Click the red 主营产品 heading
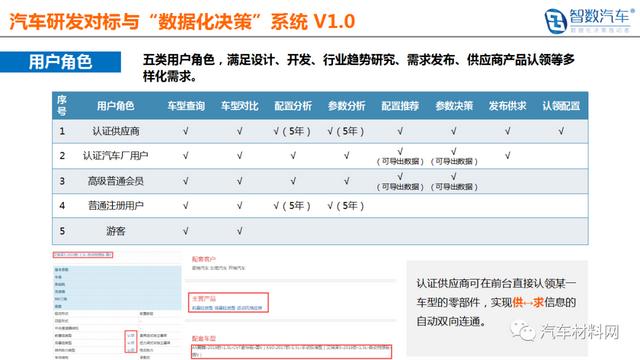The height and width of the screenshot is (360, 640). 204,299
